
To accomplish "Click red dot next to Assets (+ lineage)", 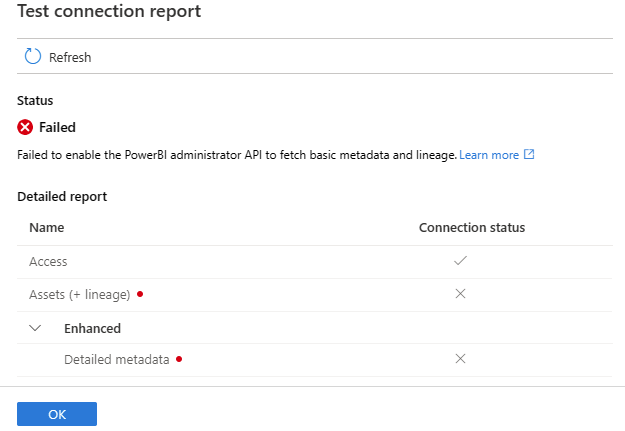I will pos(140,294).
